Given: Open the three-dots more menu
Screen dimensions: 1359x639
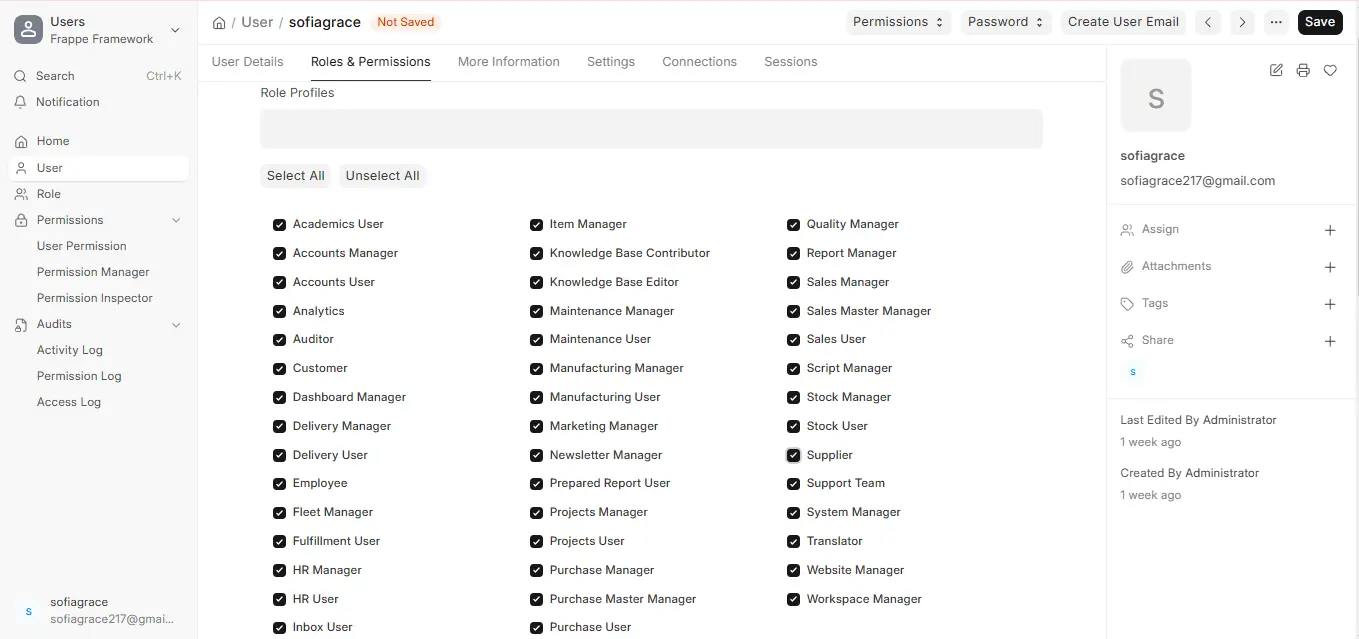Looking at the screenshot, I should point(1275,22).
